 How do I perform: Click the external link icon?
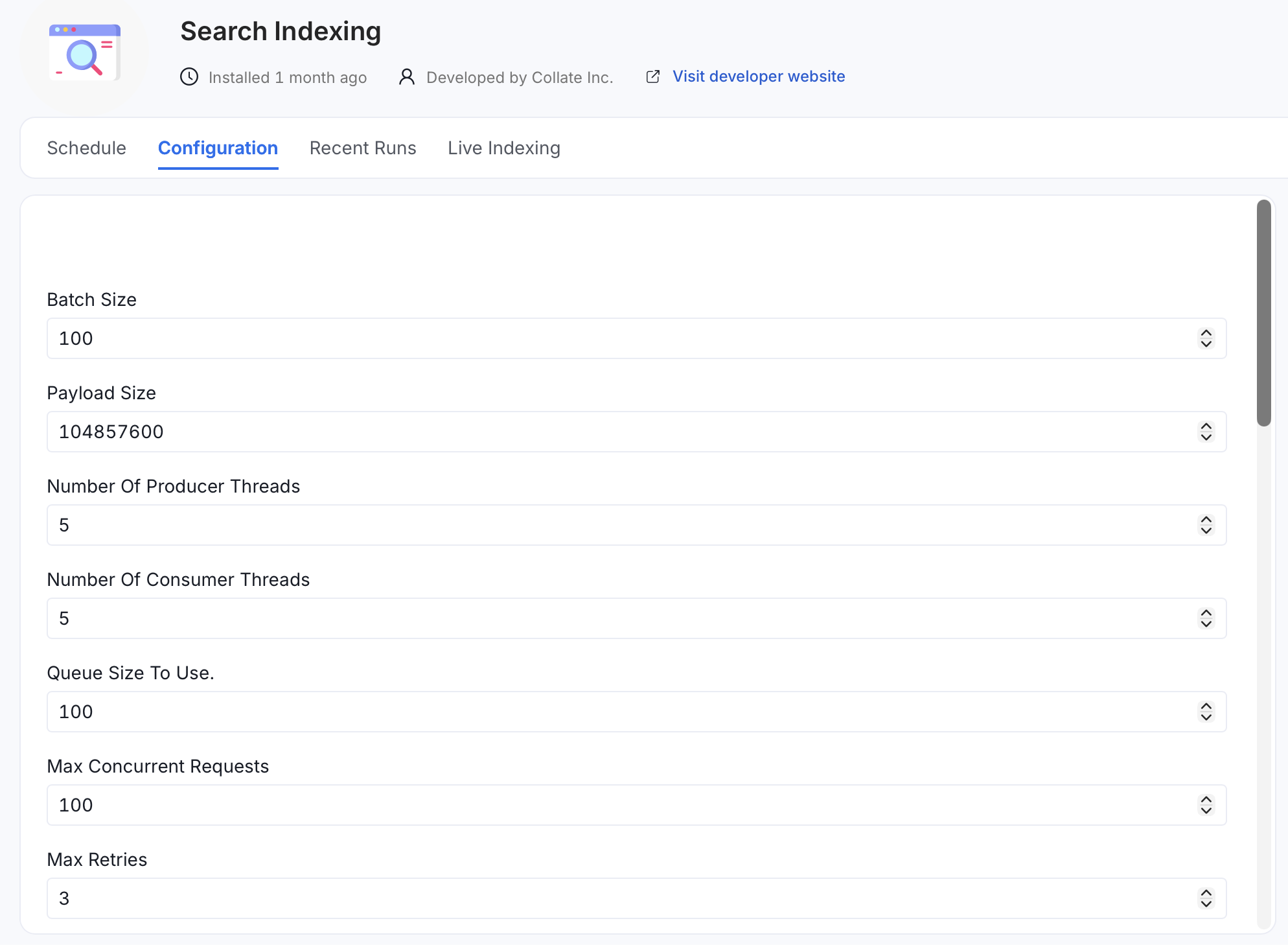pos(653,76)
